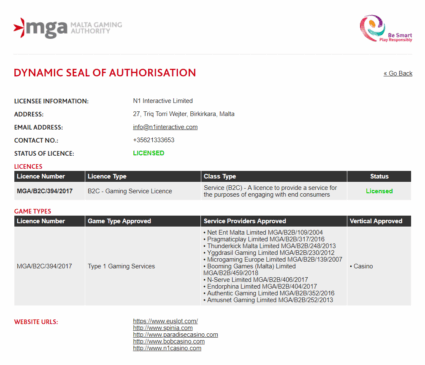Click the MGA Malta Gaming Authority logo
The height and width of the screenshot is (365, 425).
68,28
